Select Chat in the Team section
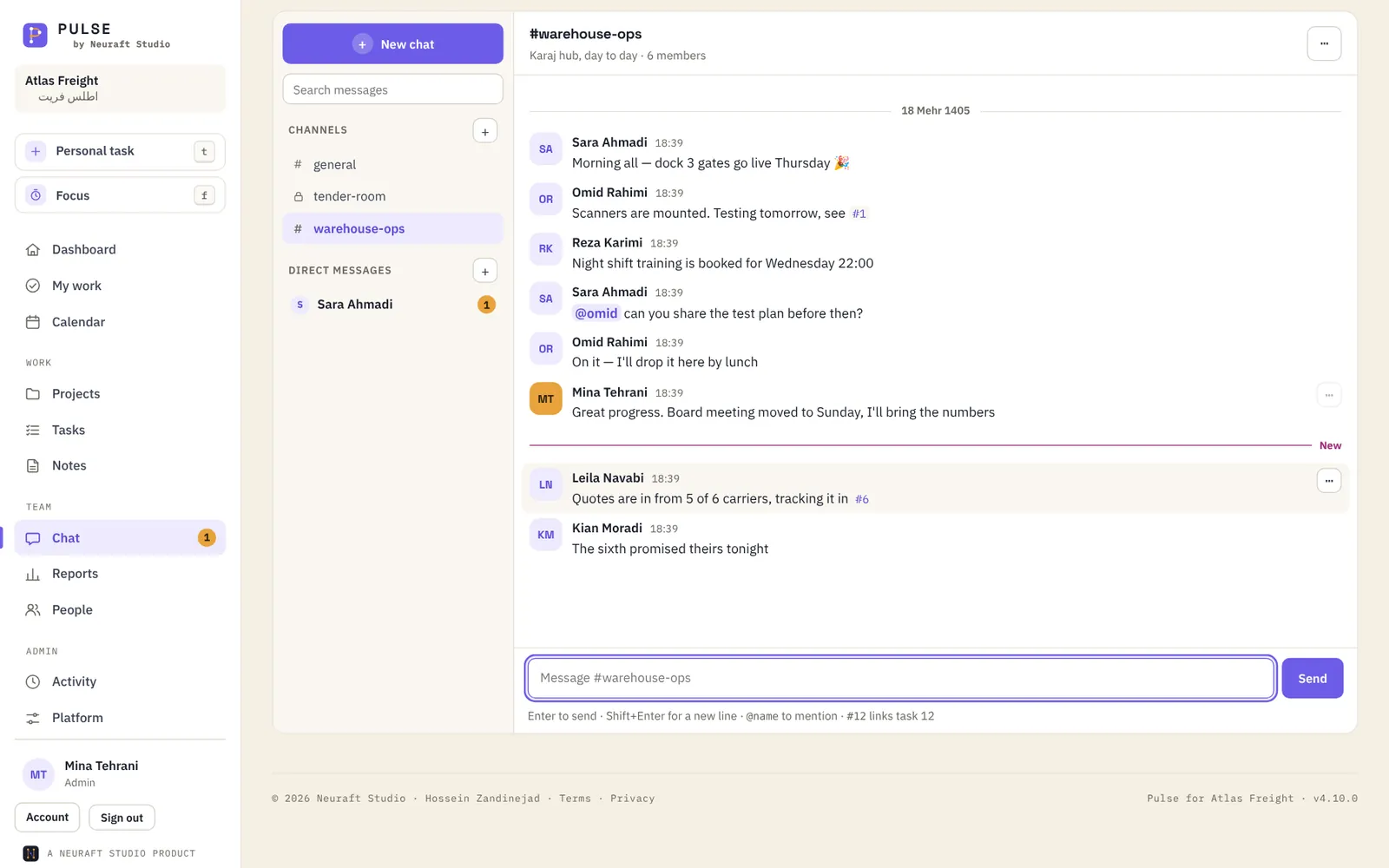Image resolution: width=1389 pixels, height=868 pixels. 120,537
